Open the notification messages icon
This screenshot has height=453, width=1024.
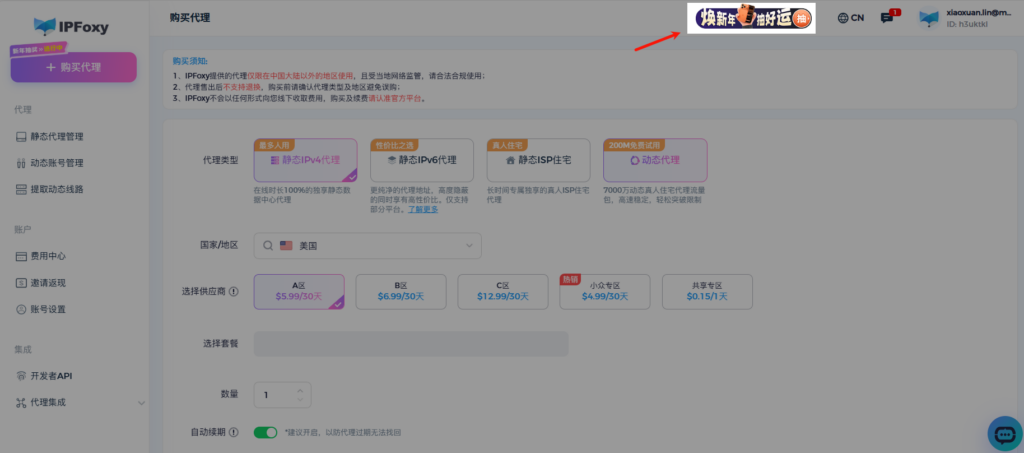886,18
